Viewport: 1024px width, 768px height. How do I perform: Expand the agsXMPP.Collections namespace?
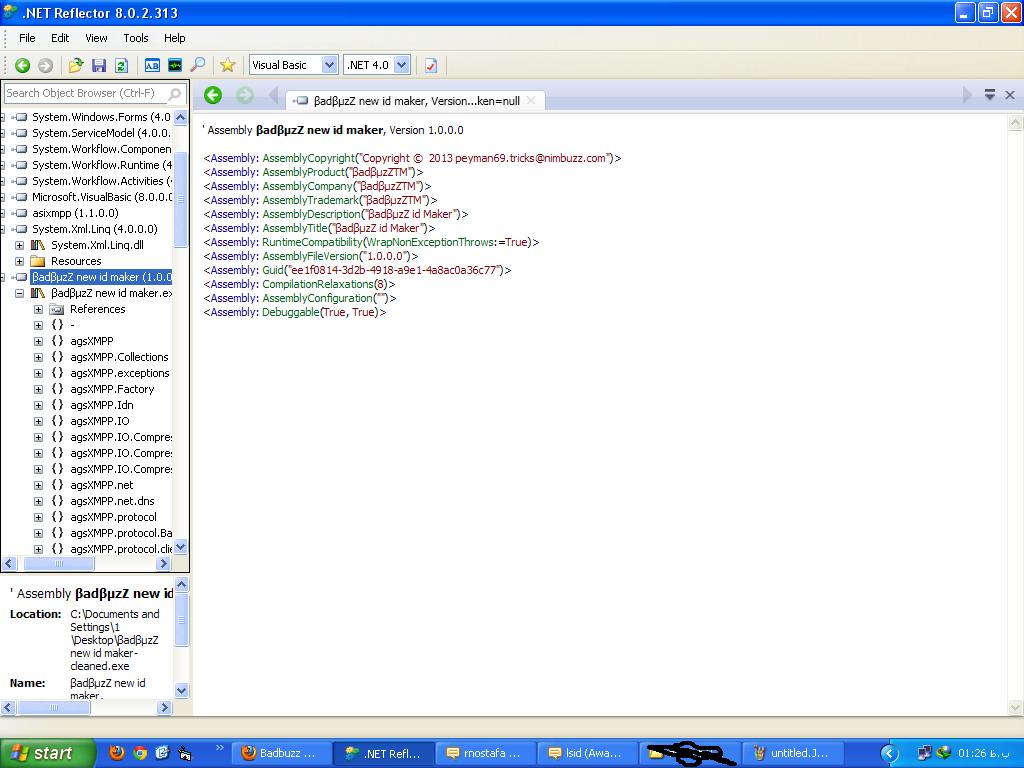pyautogui.click(x=39, y=357)
